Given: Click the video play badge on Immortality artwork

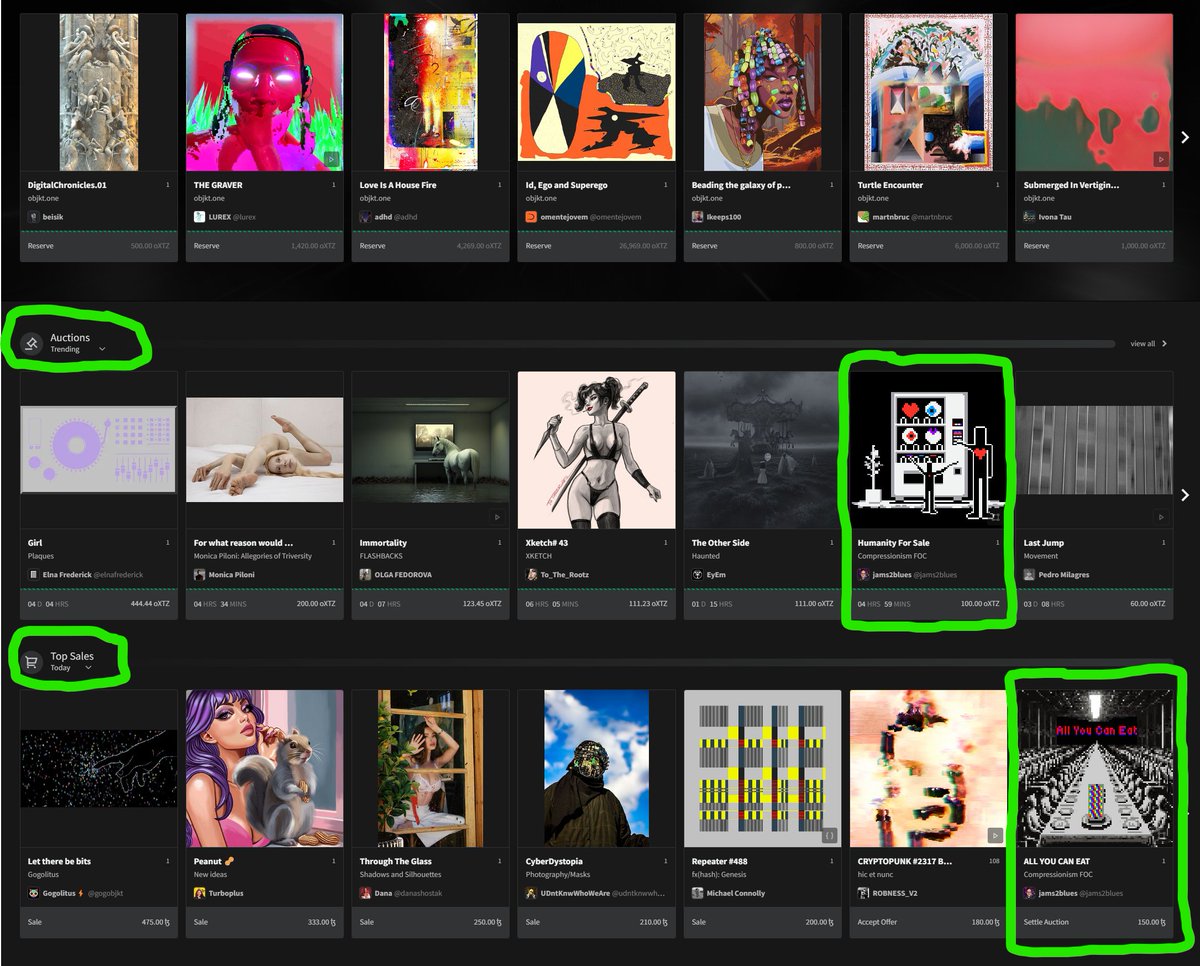Looking at the screenshot, I should pyautogui.click(x=498, y=517).
